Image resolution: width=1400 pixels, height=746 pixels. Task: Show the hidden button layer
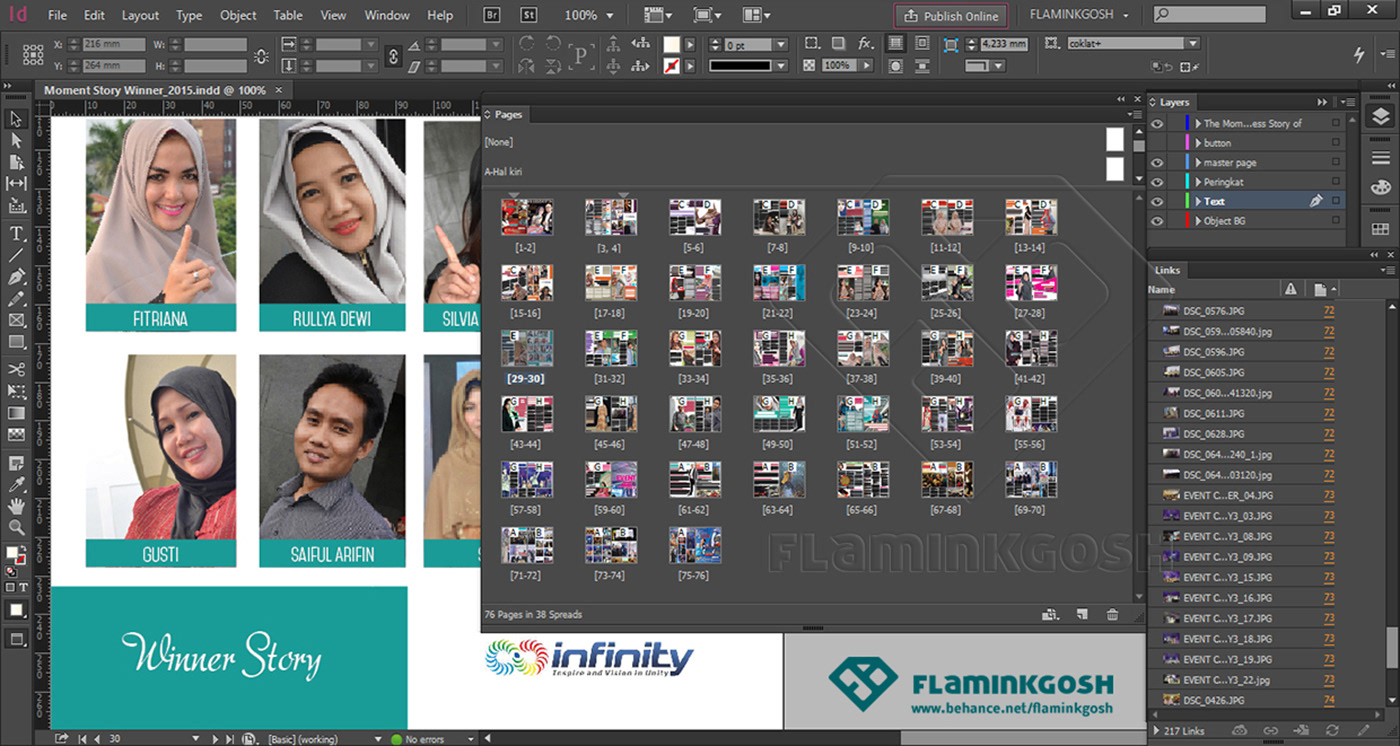tap(1157, 143)
